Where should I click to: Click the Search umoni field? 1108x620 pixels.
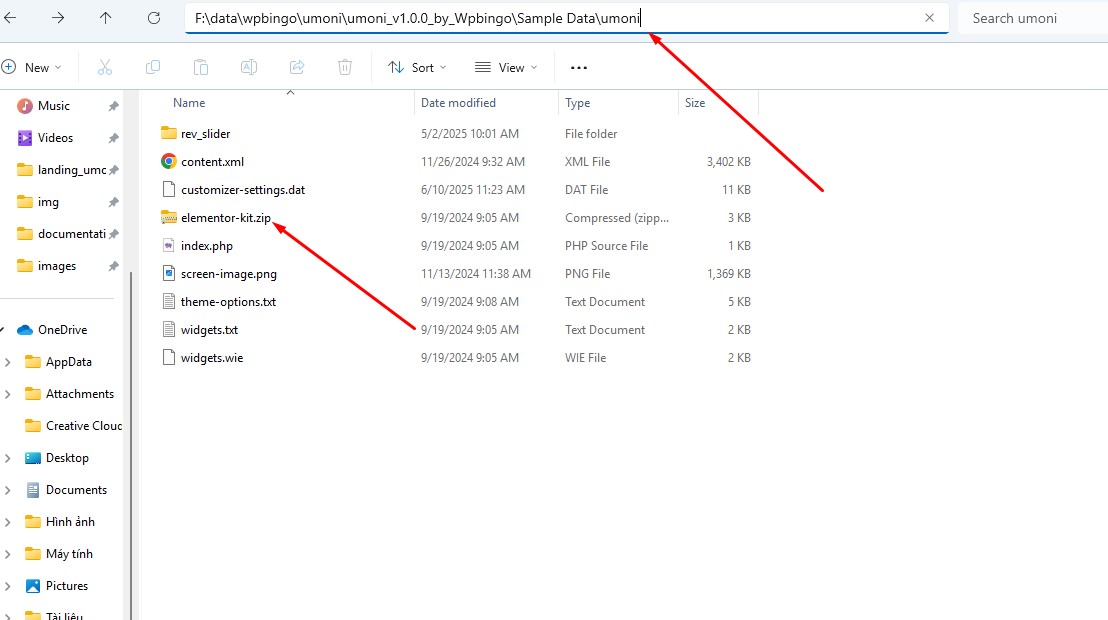tap(1030, 18)
